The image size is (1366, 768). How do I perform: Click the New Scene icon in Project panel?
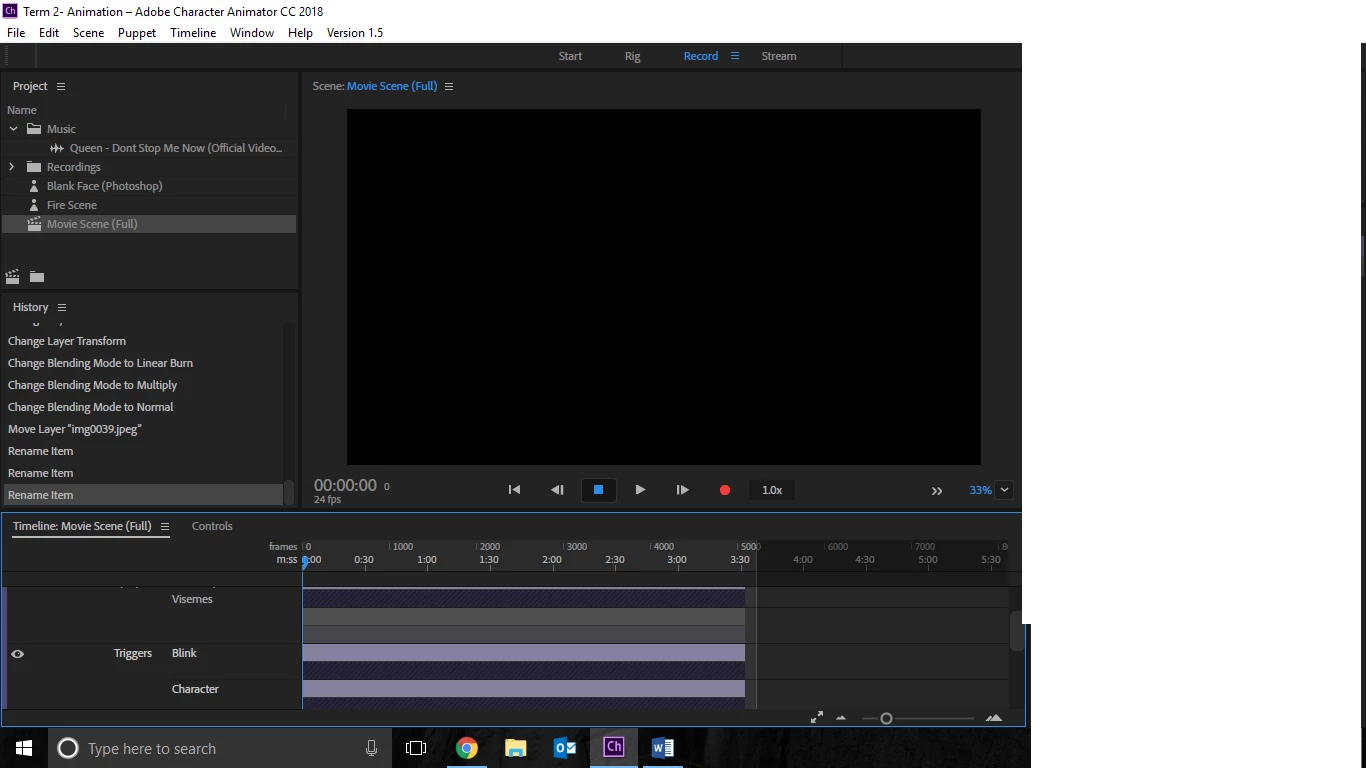pos(13,277)
